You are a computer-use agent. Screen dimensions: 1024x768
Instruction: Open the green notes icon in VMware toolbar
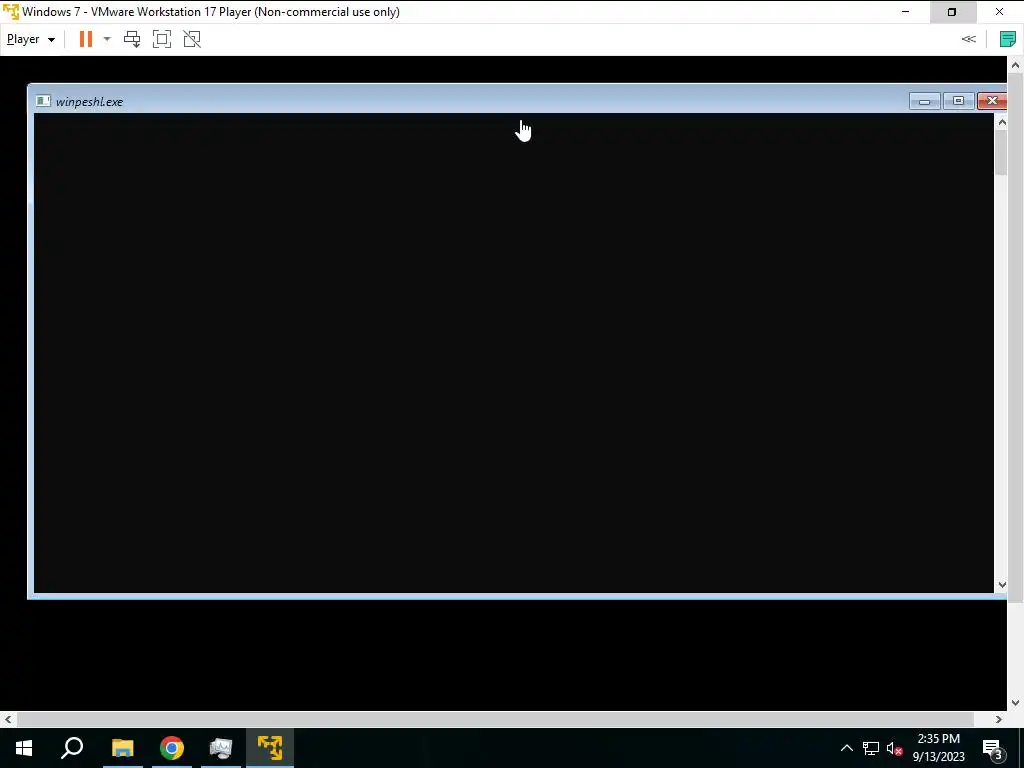[x=1008, y=39]
